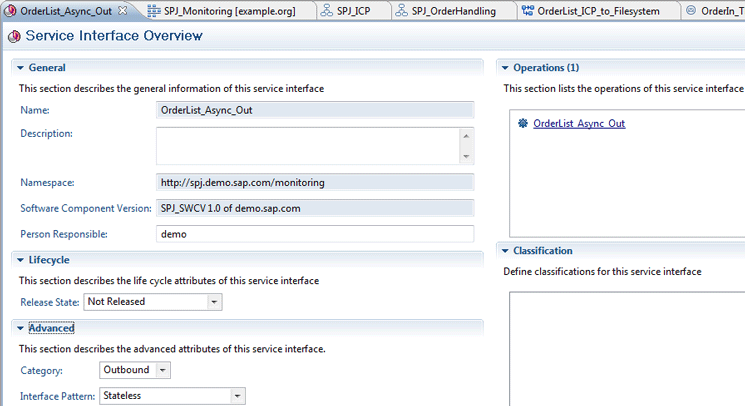Click the Person Responsible input field
This screenshot has width=745, height=406.
tap(315, 234)
